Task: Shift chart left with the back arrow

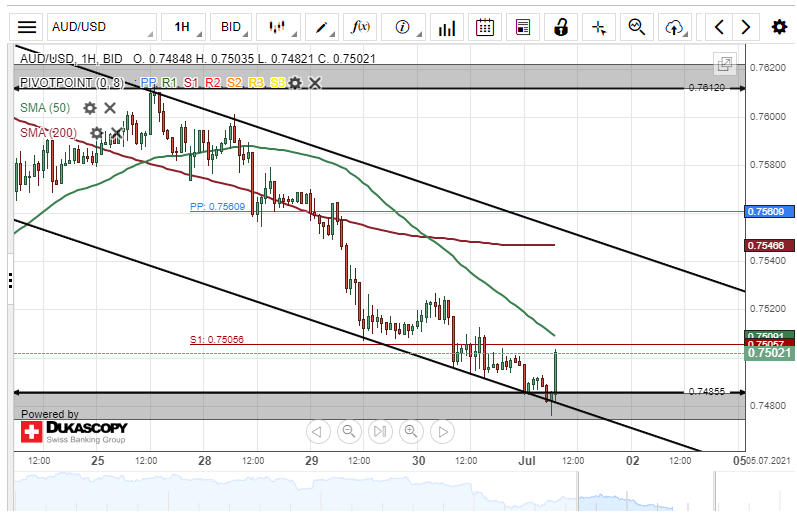Action: [719, 27]
